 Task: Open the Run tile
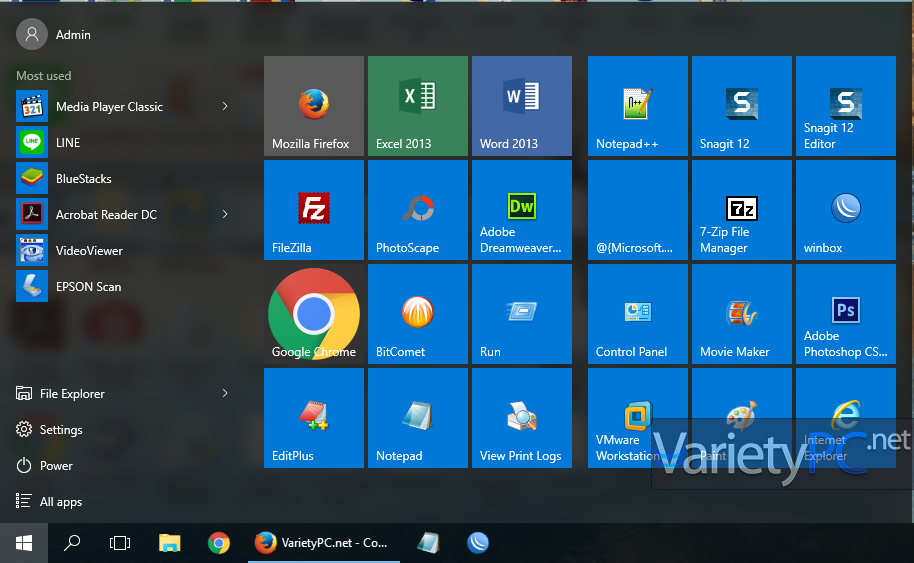[x=522, y=314]
